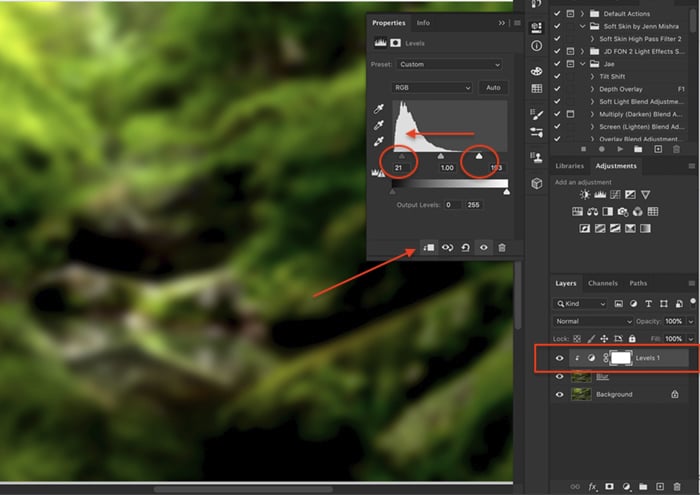Switch to the Libraries tab
The image size is (700, 495).
(x=570, y=166)
